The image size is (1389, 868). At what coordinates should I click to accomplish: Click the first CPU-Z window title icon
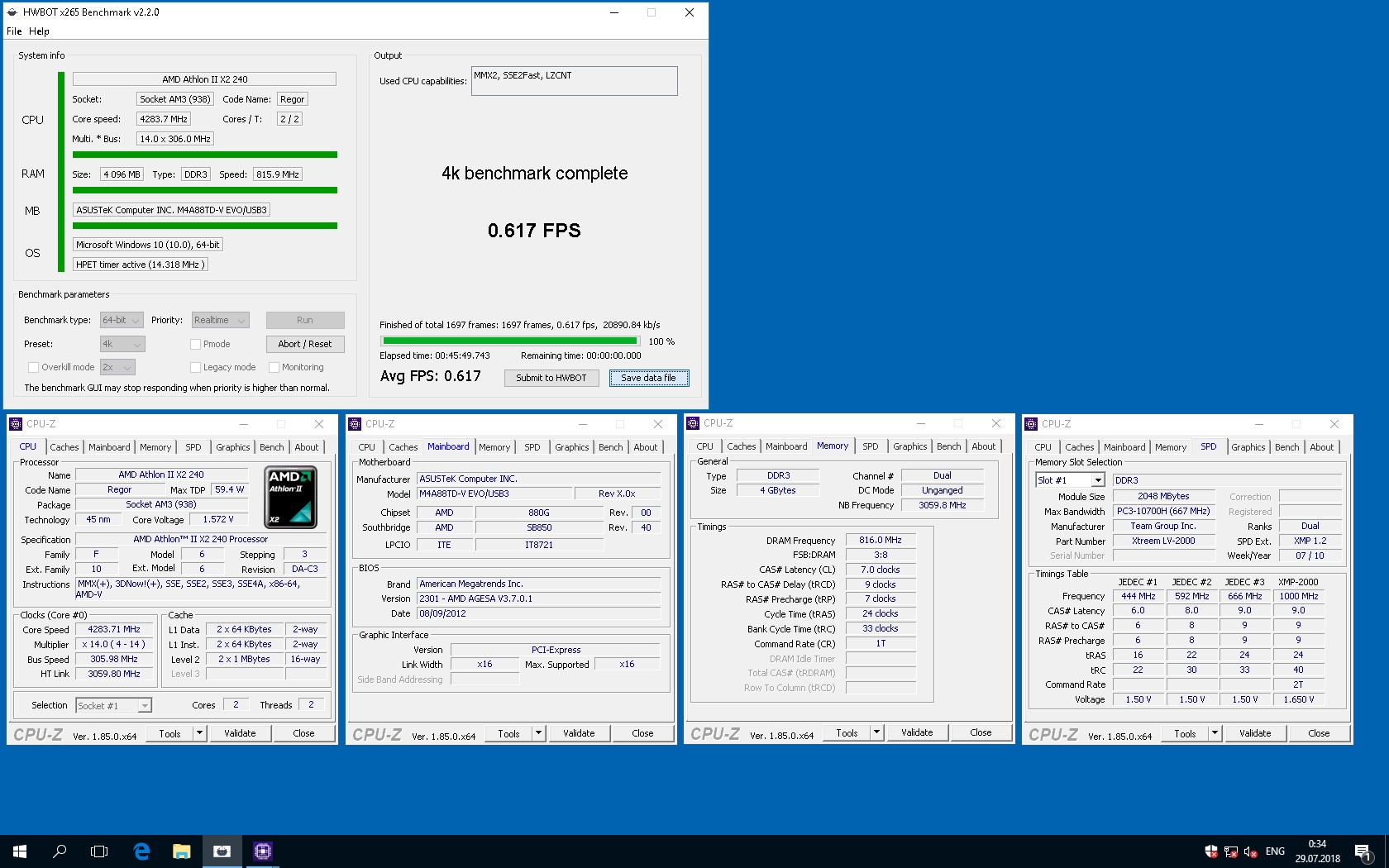coord(16,424)
